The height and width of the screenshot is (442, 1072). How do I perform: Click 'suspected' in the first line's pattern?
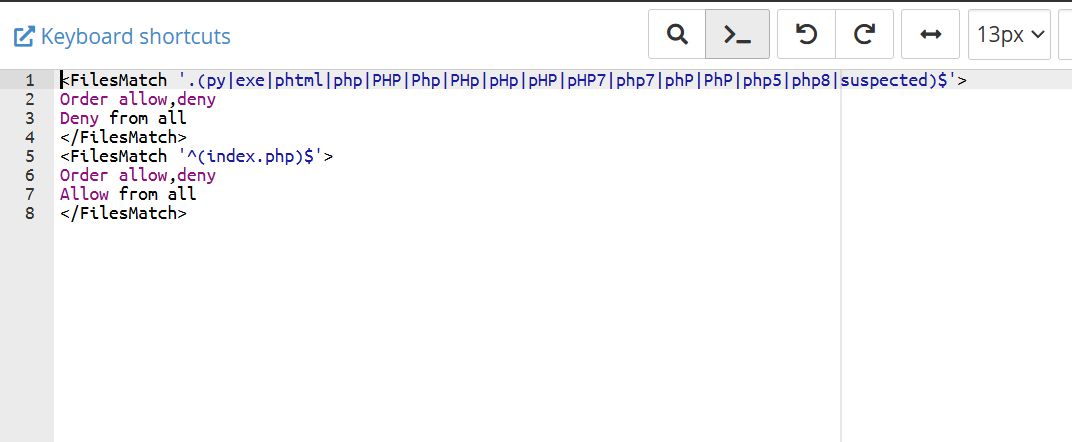[x=885, y=80]
